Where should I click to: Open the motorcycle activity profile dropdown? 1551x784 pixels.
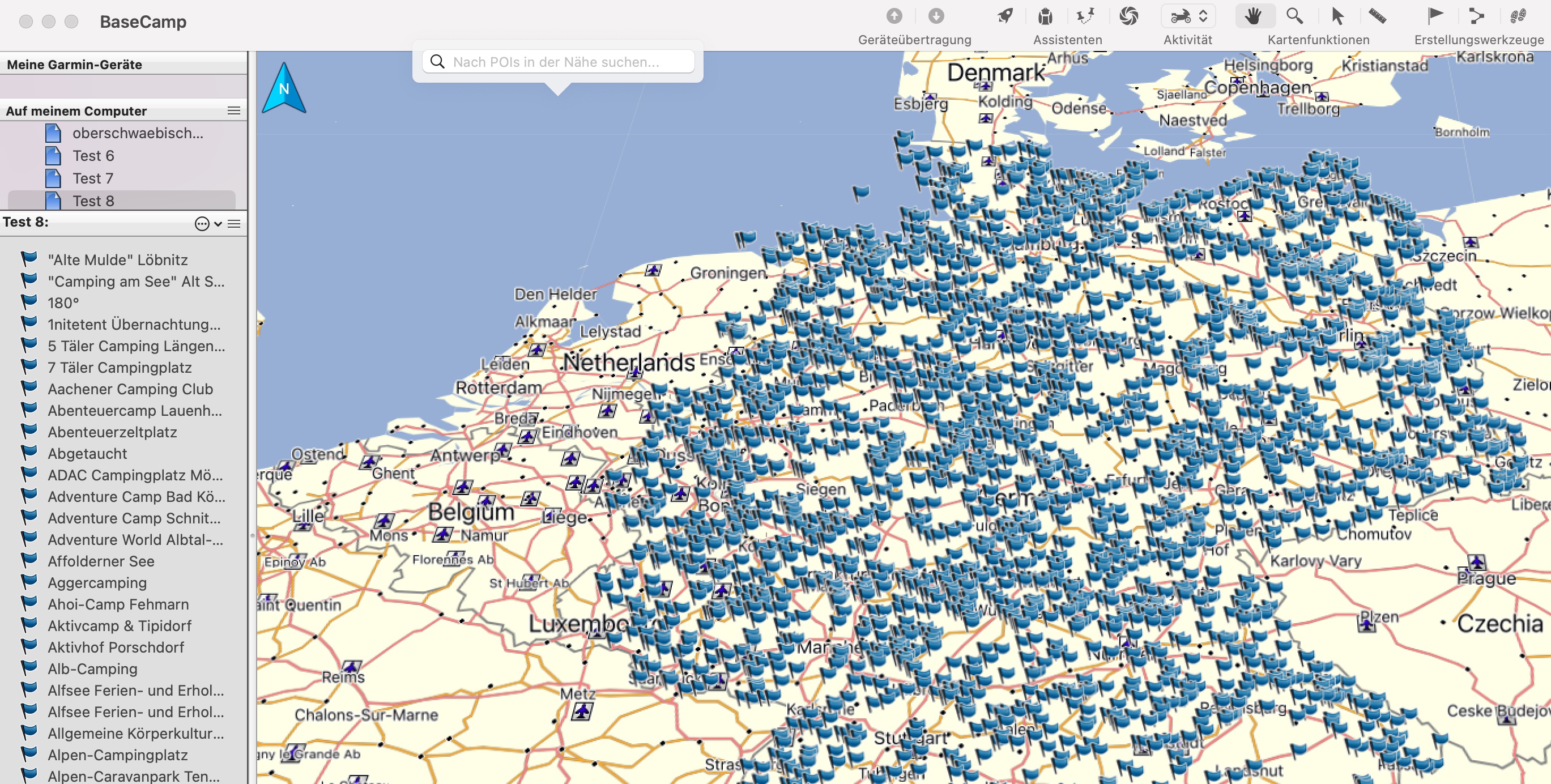tap(1188, 16)
